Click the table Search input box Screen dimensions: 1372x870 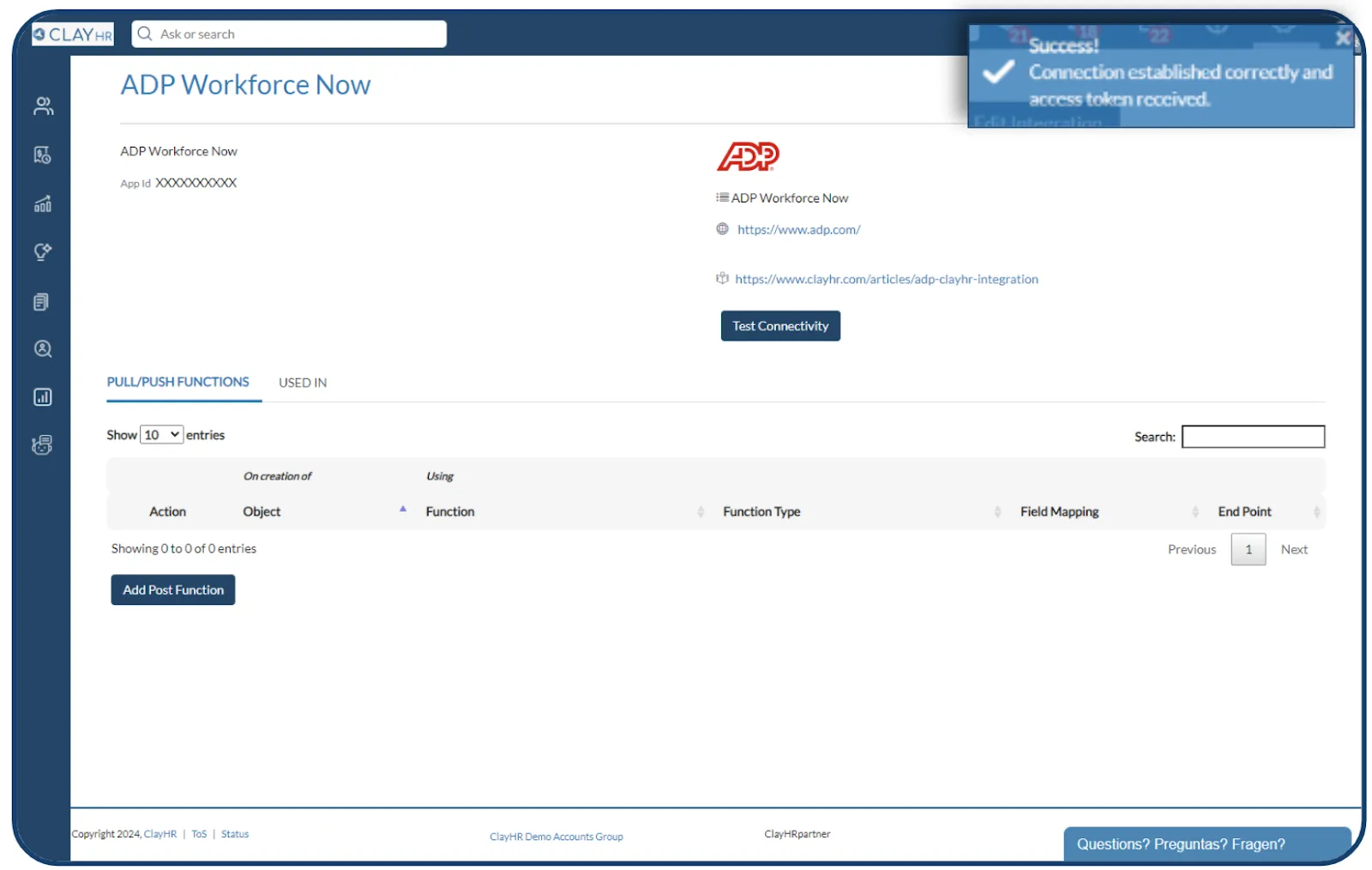[1253, 437]
